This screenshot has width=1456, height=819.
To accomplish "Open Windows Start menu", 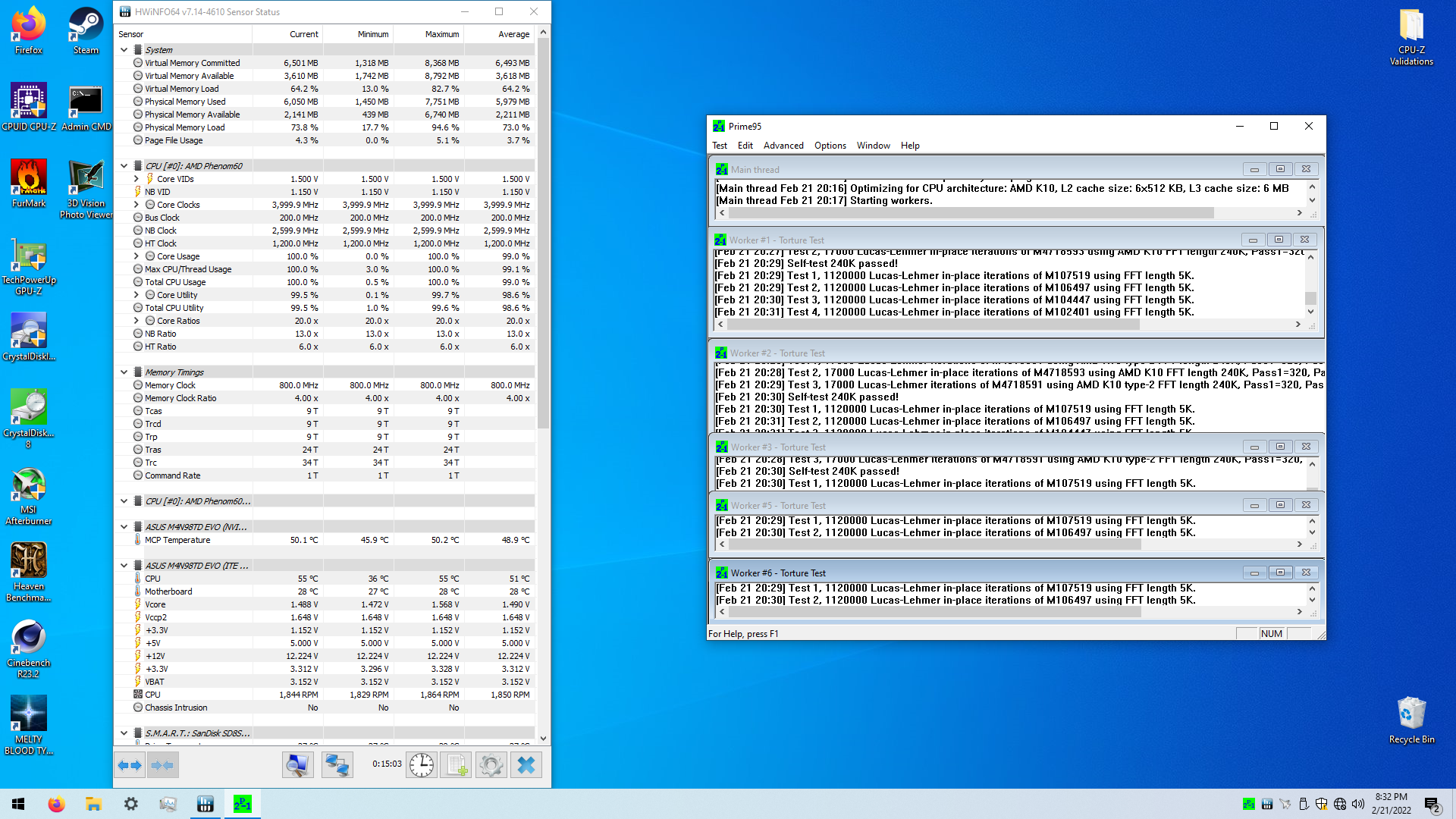I will pos(18,804).
